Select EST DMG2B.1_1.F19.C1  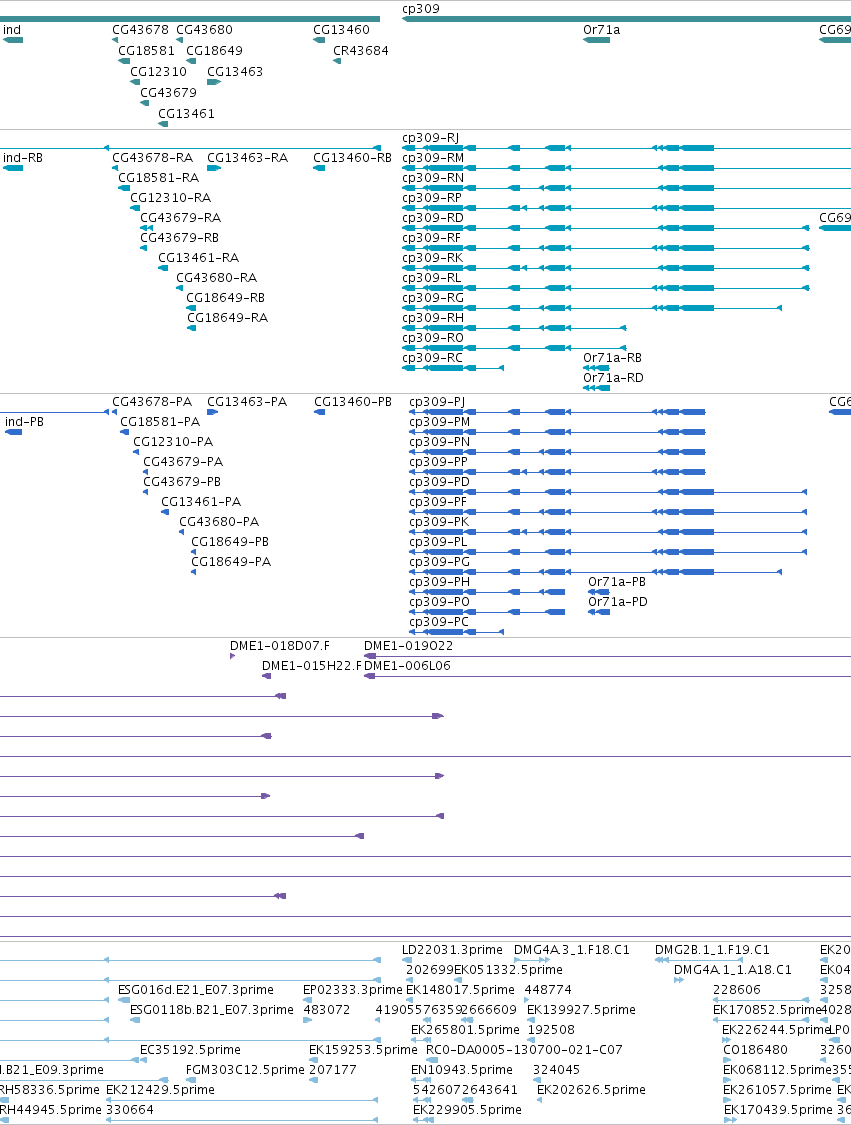tap(712, 949)
